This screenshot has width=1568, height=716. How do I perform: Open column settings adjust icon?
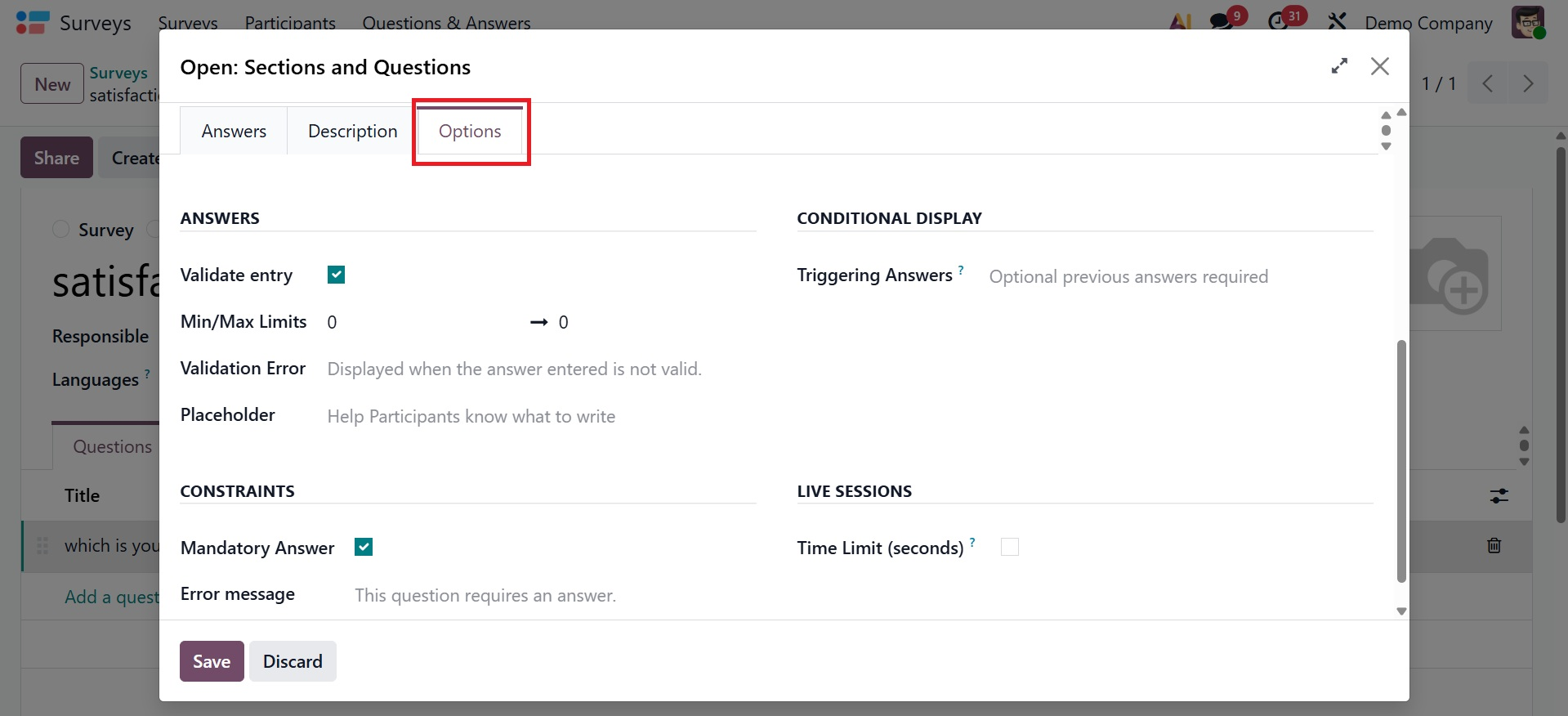tap(1499, 496)
